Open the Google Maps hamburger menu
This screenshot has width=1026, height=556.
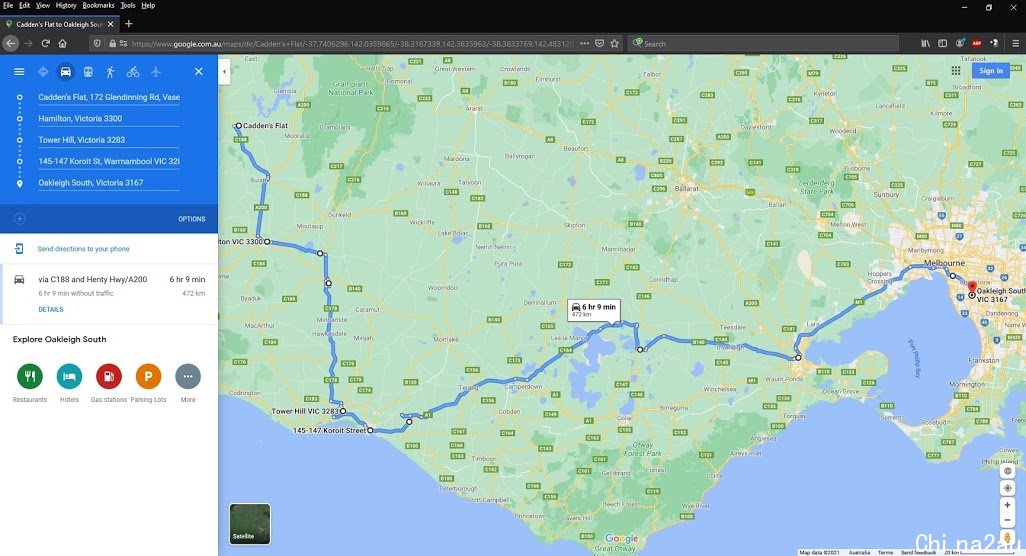19,71
